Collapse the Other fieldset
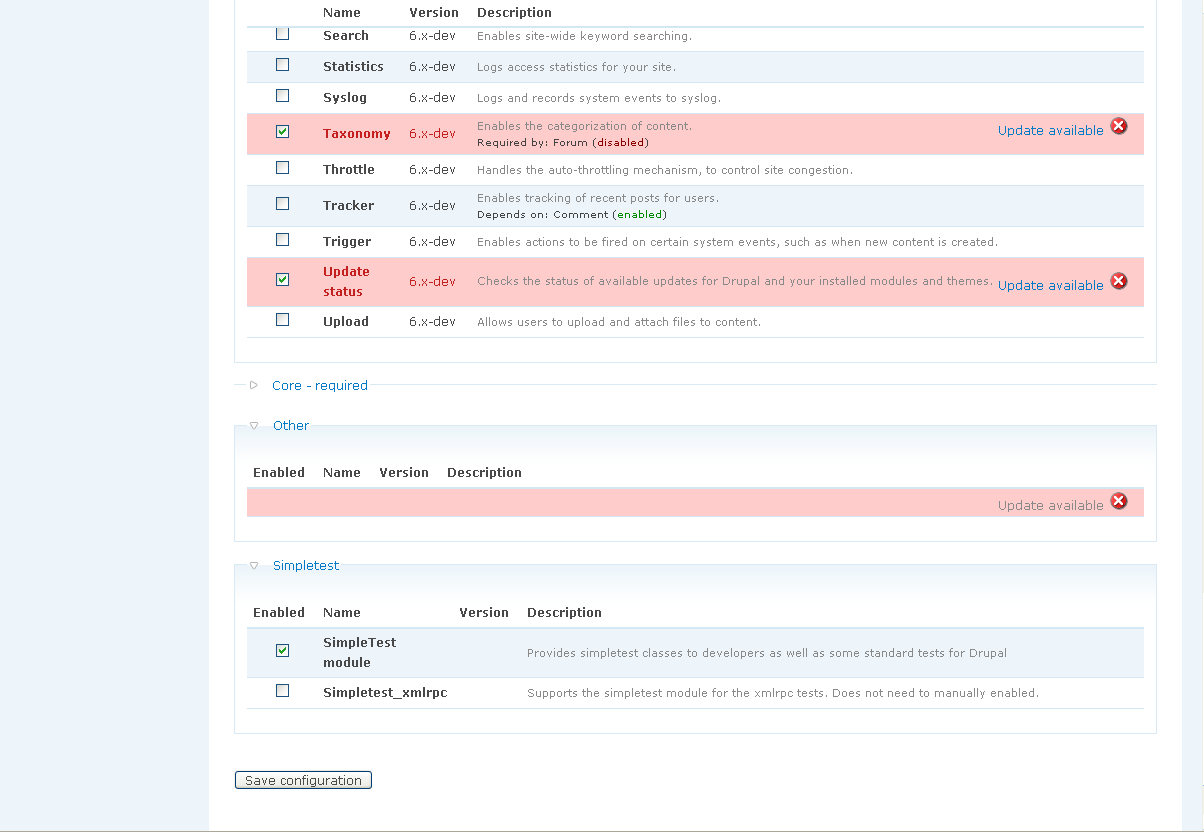Viewport: 1204px width, 832px height. pyautogui.click(x=291, y=425)
